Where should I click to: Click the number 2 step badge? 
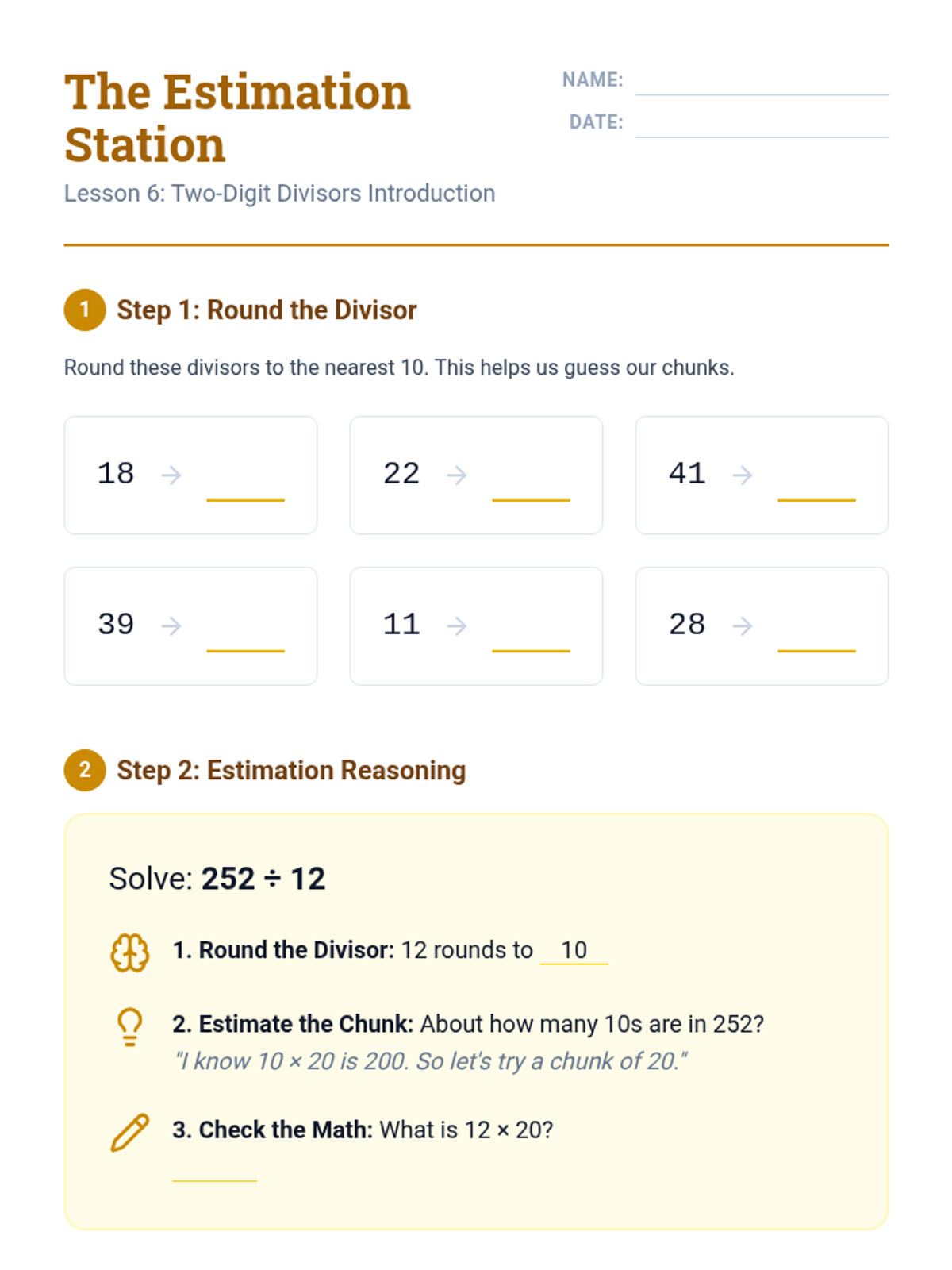pos(85,770)
